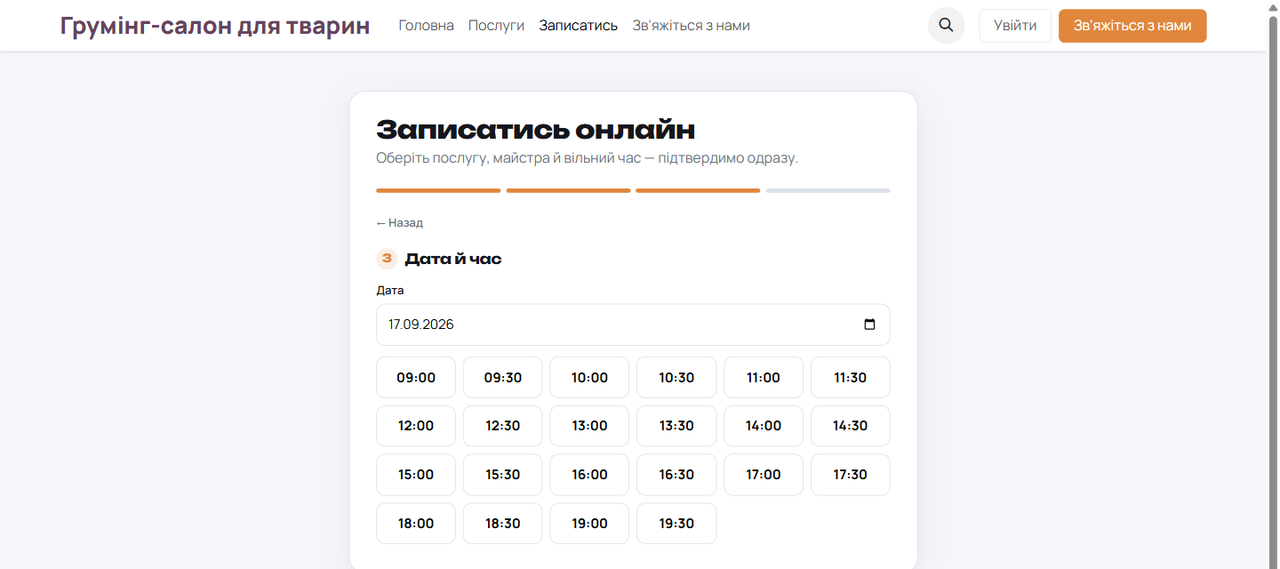Go back with the ← Назад link
The width and height of the screenshot is (1280, 569).
point(400,223)
